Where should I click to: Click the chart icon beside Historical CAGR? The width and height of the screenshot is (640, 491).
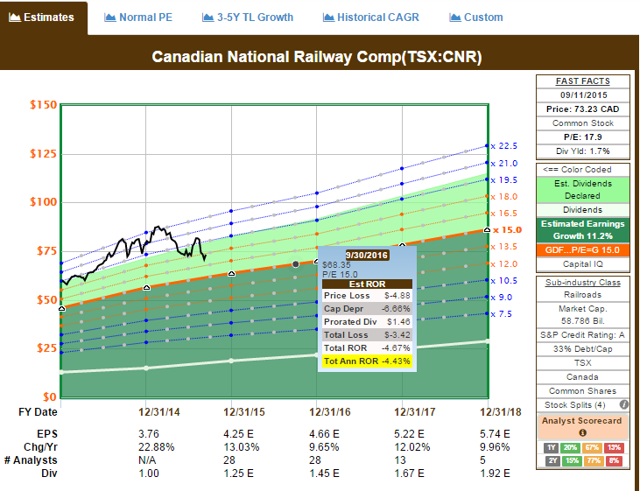(x=328, y=18)
